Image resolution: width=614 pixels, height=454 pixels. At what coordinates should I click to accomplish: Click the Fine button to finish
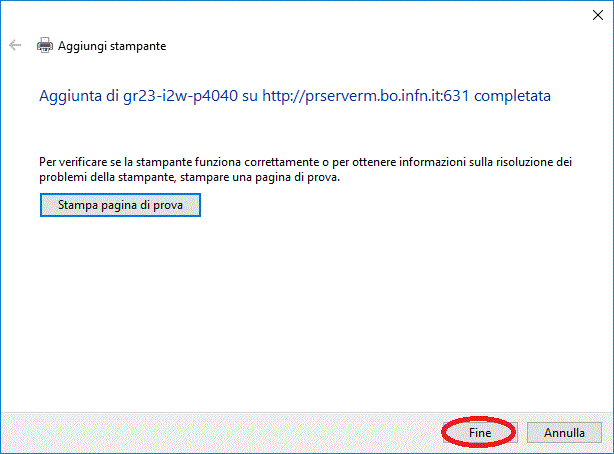point(480,432)
